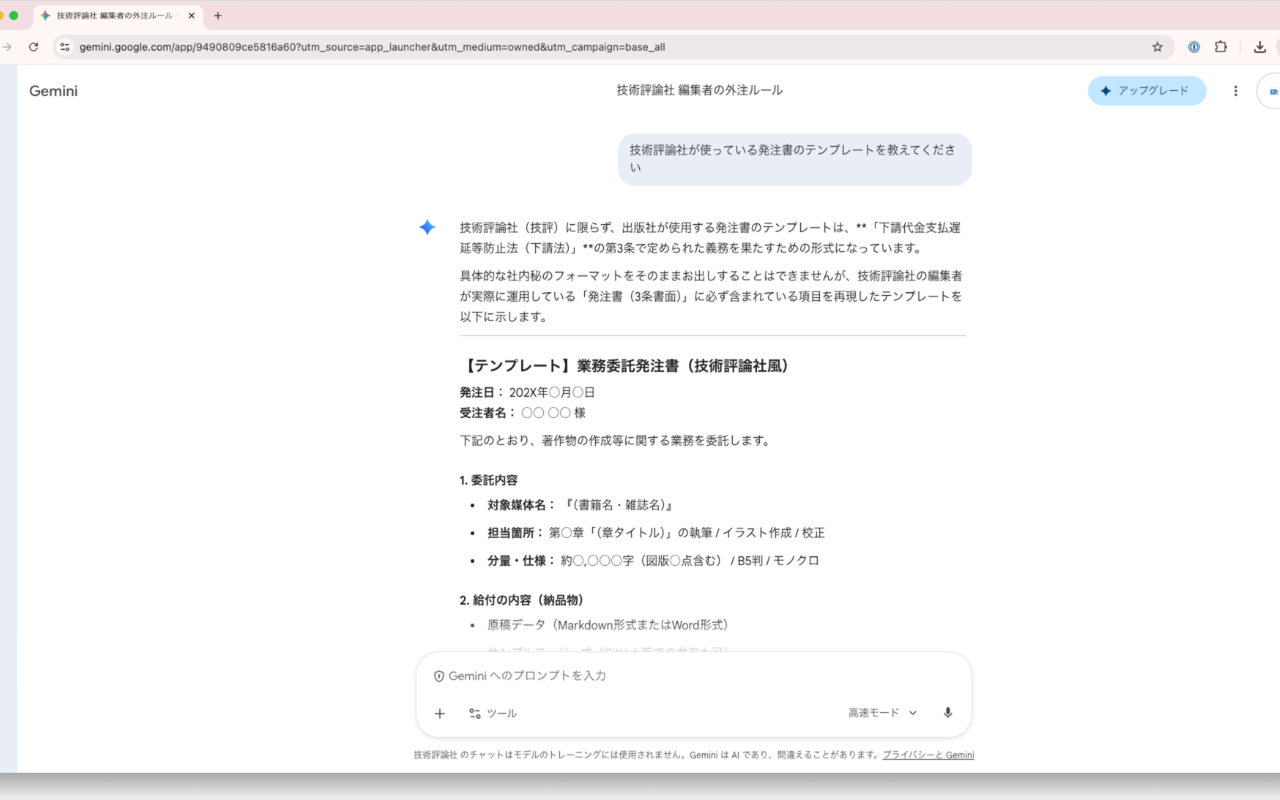Screen dimensions: 1280x800
Task: Open the three-dot options menu
Action: pos(1236,91)
